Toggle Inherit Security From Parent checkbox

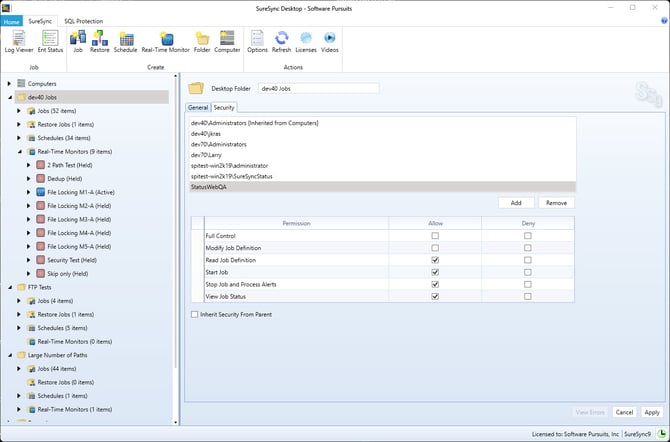coord(194,315)
